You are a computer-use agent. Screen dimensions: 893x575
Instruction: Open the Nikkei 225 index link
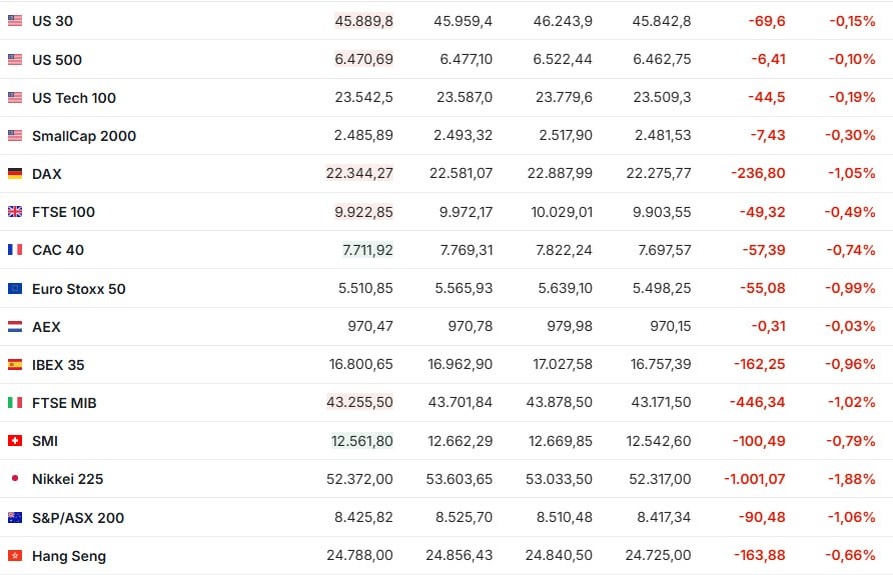[68, 479]
